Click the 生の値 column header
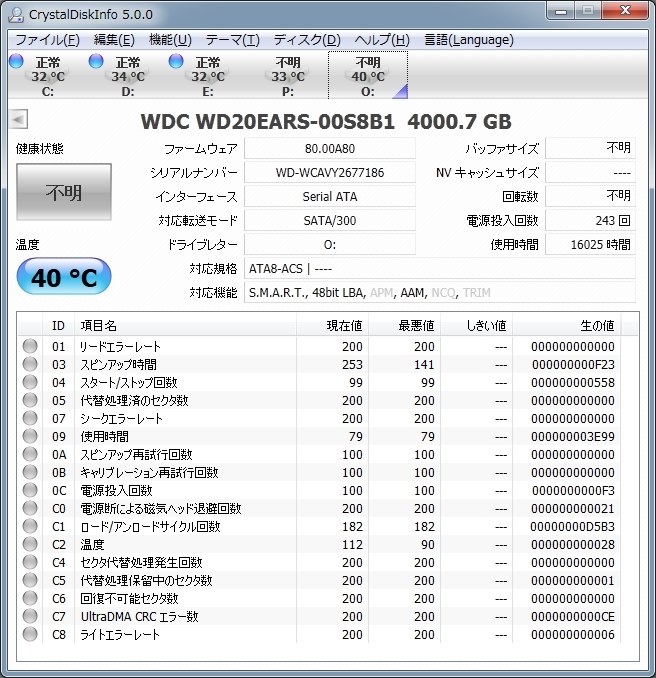Image resolution: width=656 pixels, height=678 pixels. pos(566,325)
